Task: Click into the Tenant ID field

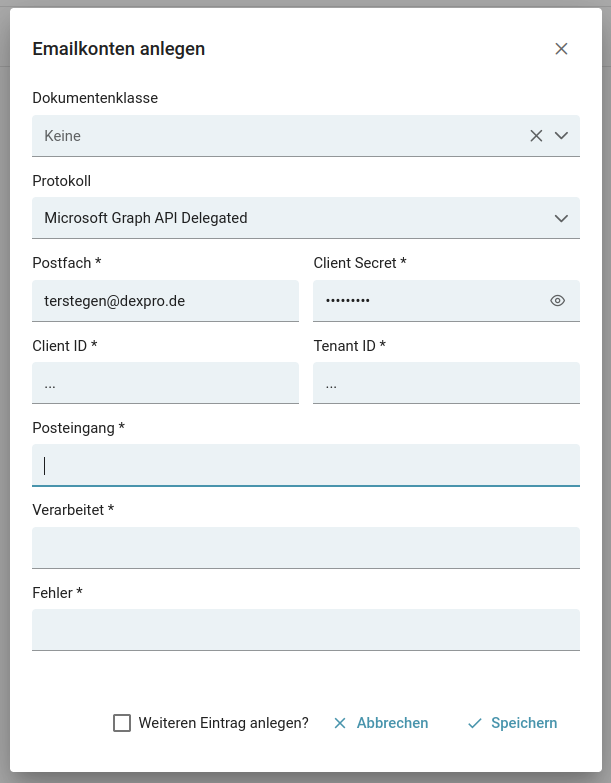Action: [446, 383]
